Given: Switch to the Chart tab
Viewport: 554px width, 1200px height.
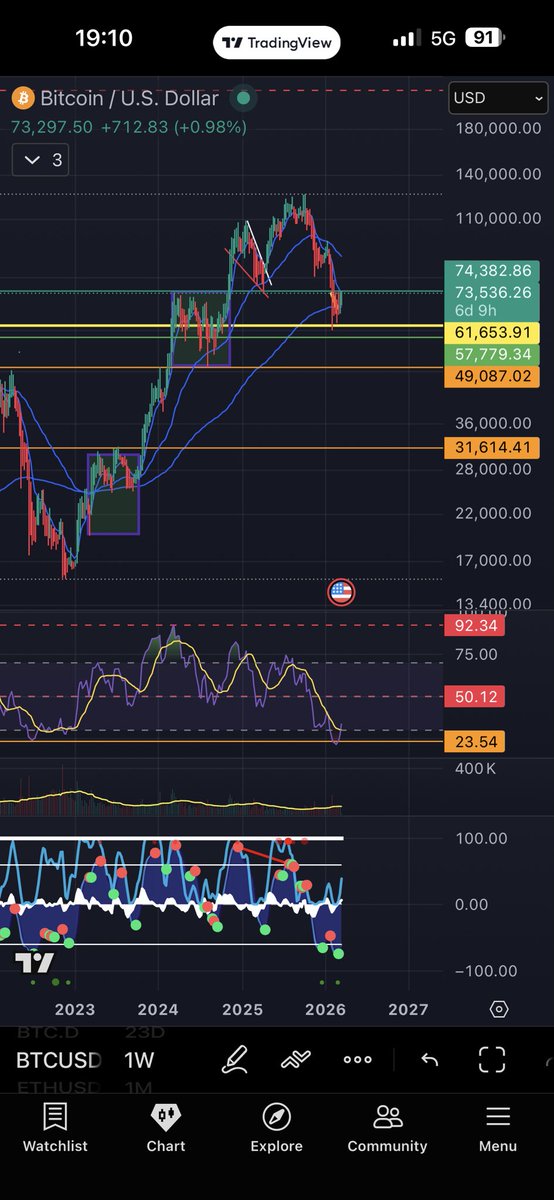Looking at the screenshot, I should pyautogui.click(x=166, y=1128).
